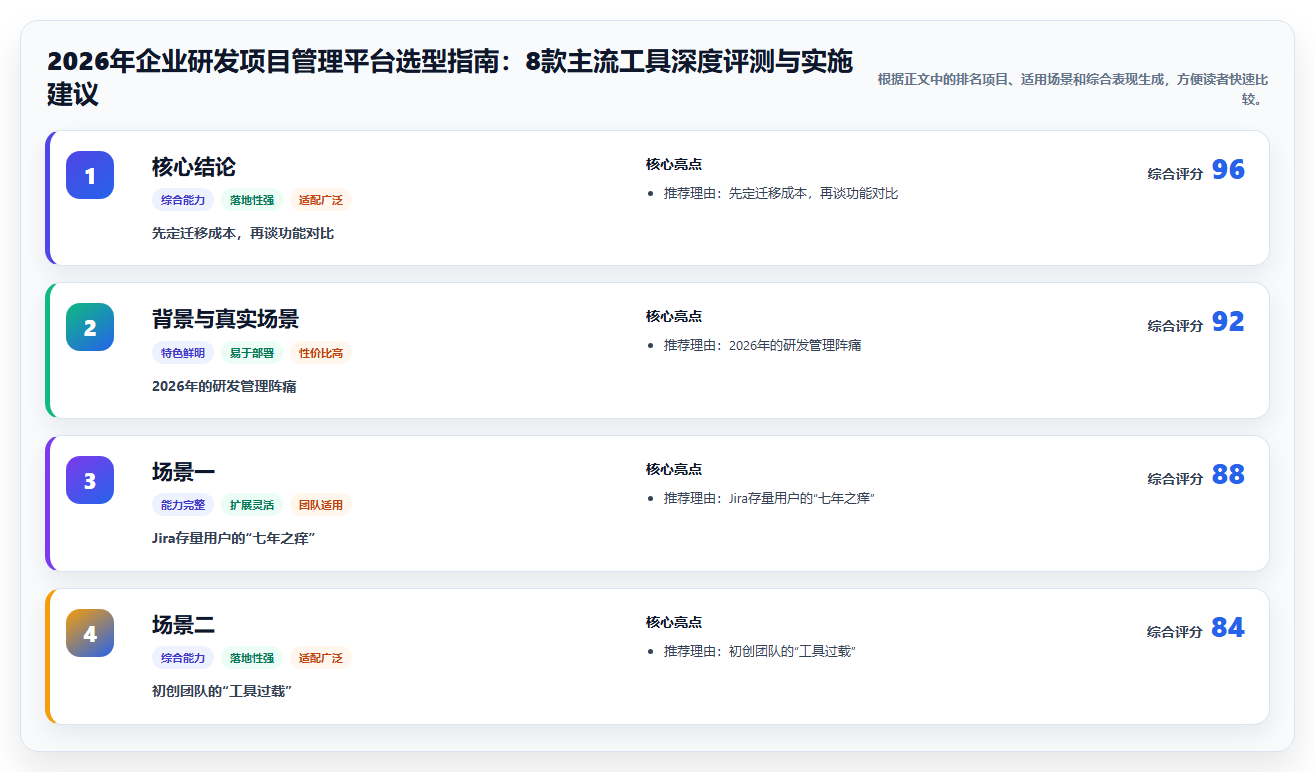Click 核心亮点 heading in 核心结论 card
The height and width of the screenshot is (772, 1315).
(x=674, y=164)
